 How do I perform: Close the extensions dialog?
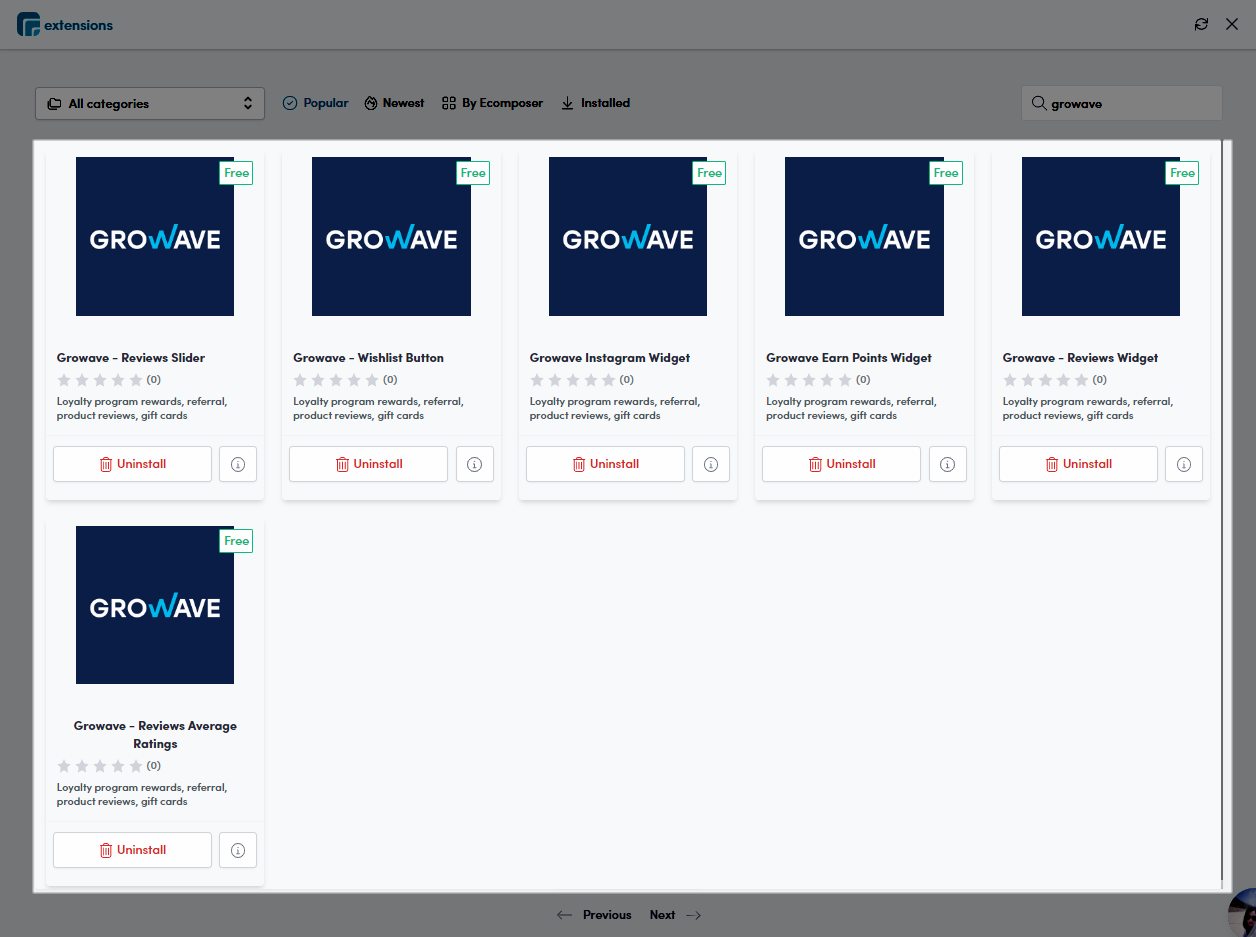point(1232,24)
